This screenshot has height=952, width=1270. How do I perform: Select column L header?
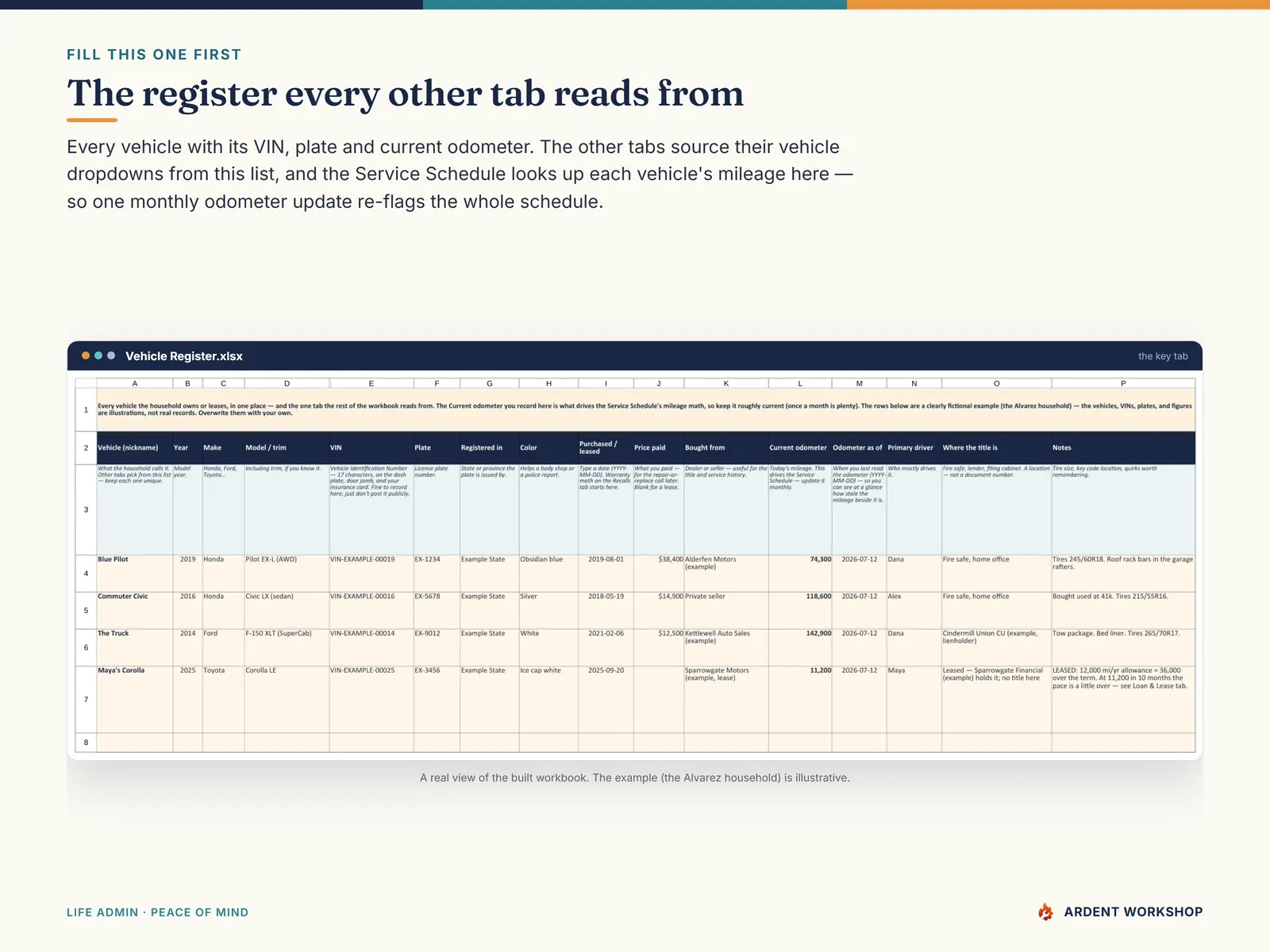[800, 383]
